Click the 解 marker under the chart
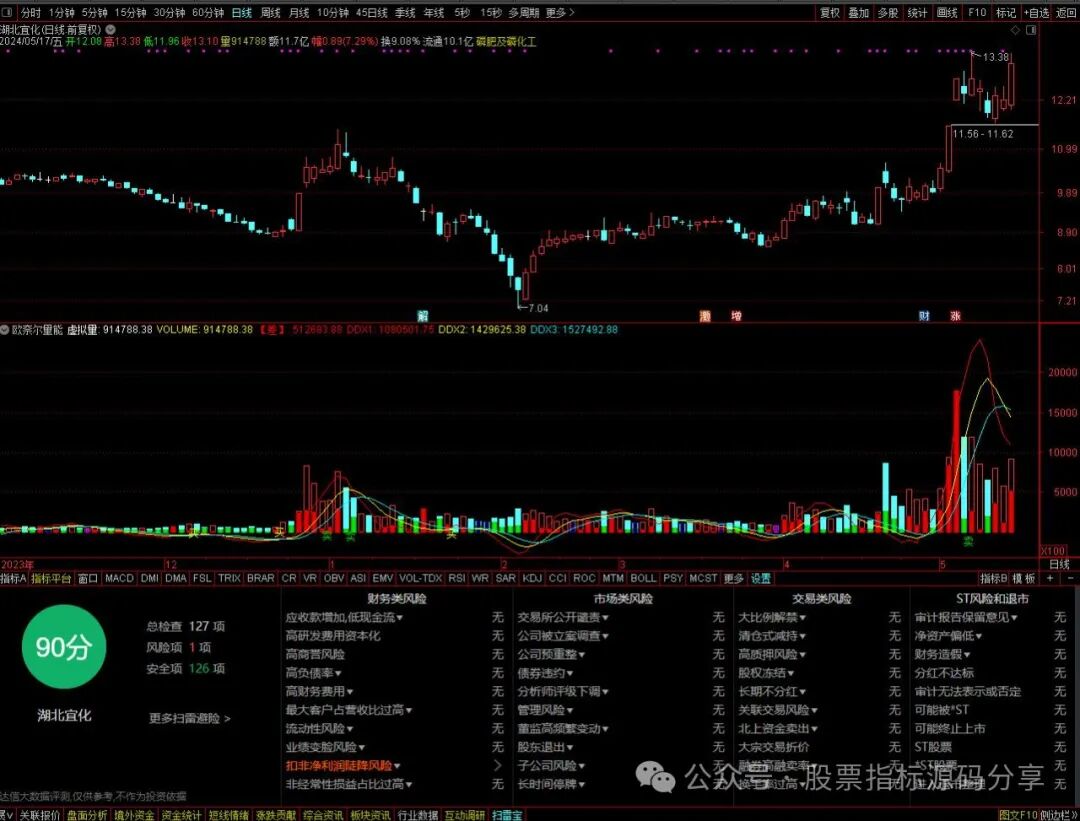Viewport: 1080px width, 821px height. [423, 316]
